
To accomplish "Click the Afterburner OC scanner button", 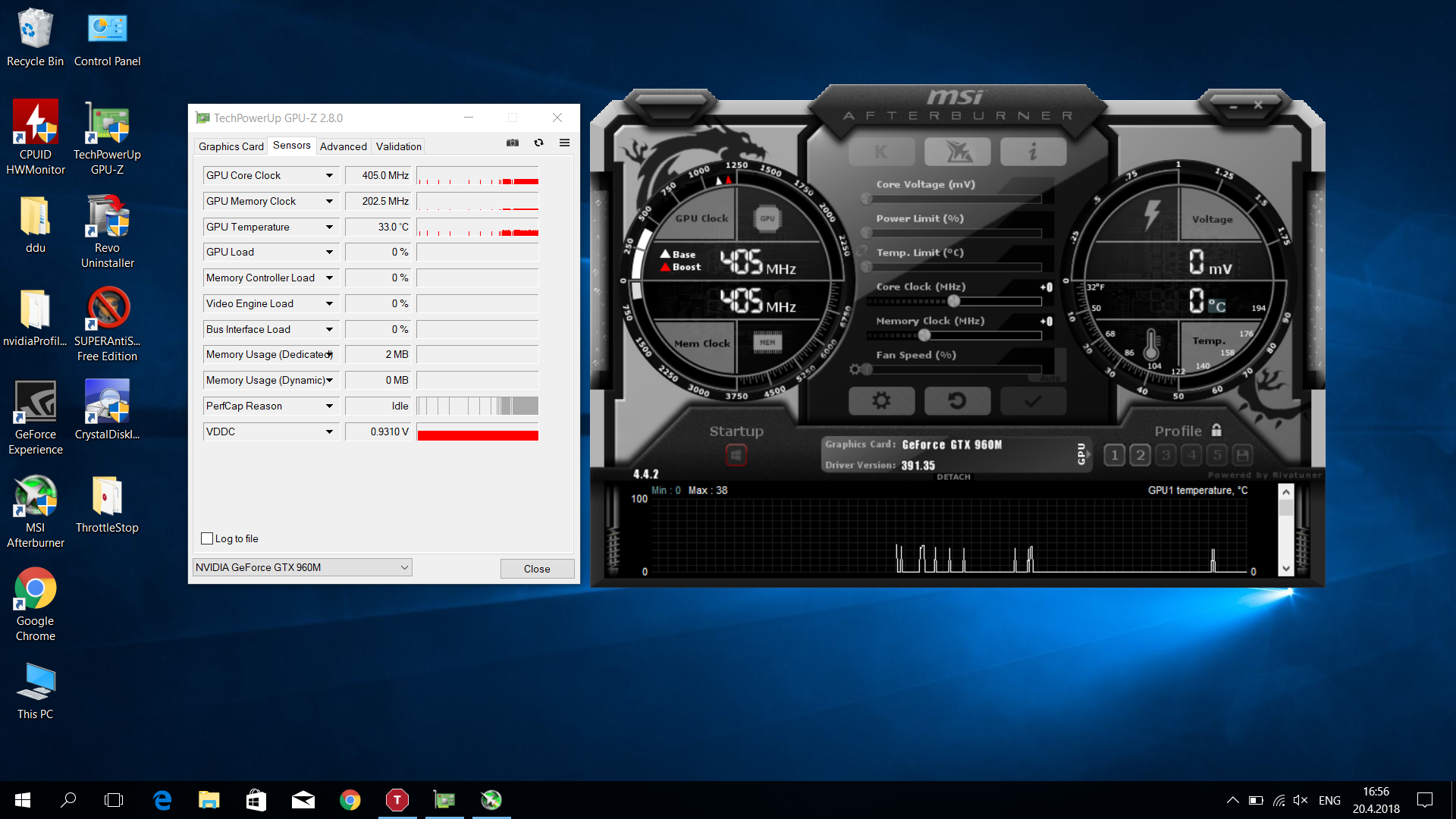I will coord(957,152).
